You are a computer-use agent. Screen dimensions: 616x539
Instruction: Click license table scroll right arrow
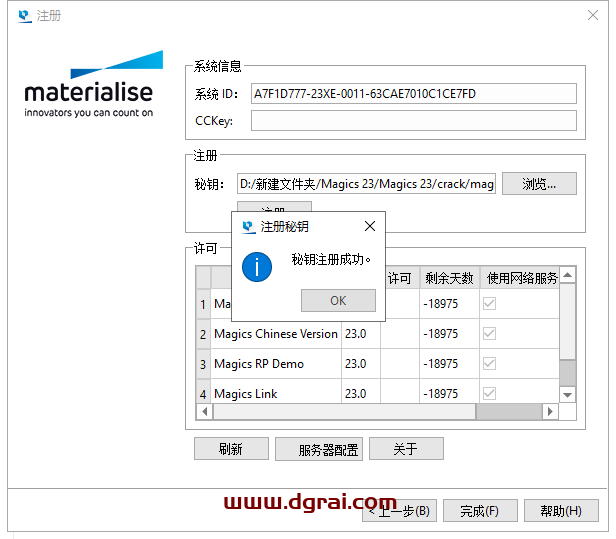[550, 411]
